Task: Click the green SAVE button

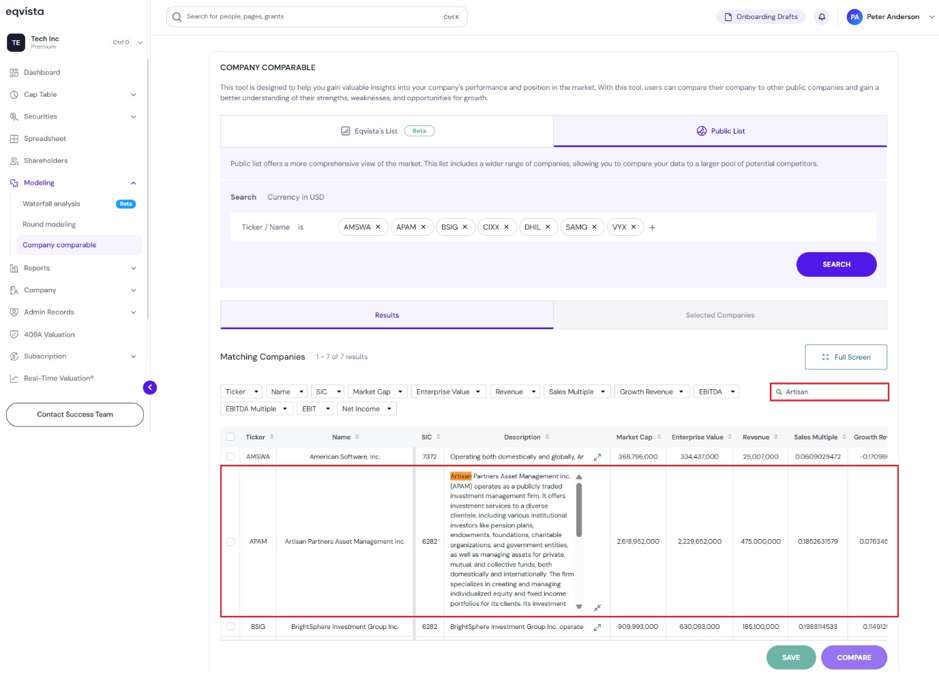Action: pos(791,657)
